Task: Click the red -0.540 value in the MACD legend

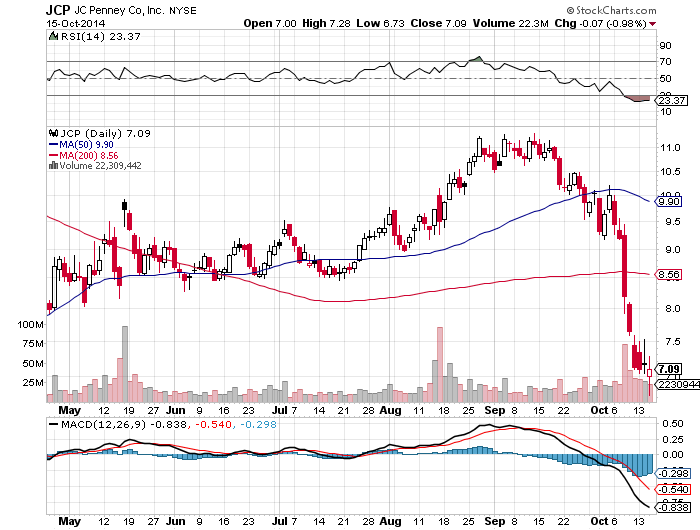Action: [214, 424]
